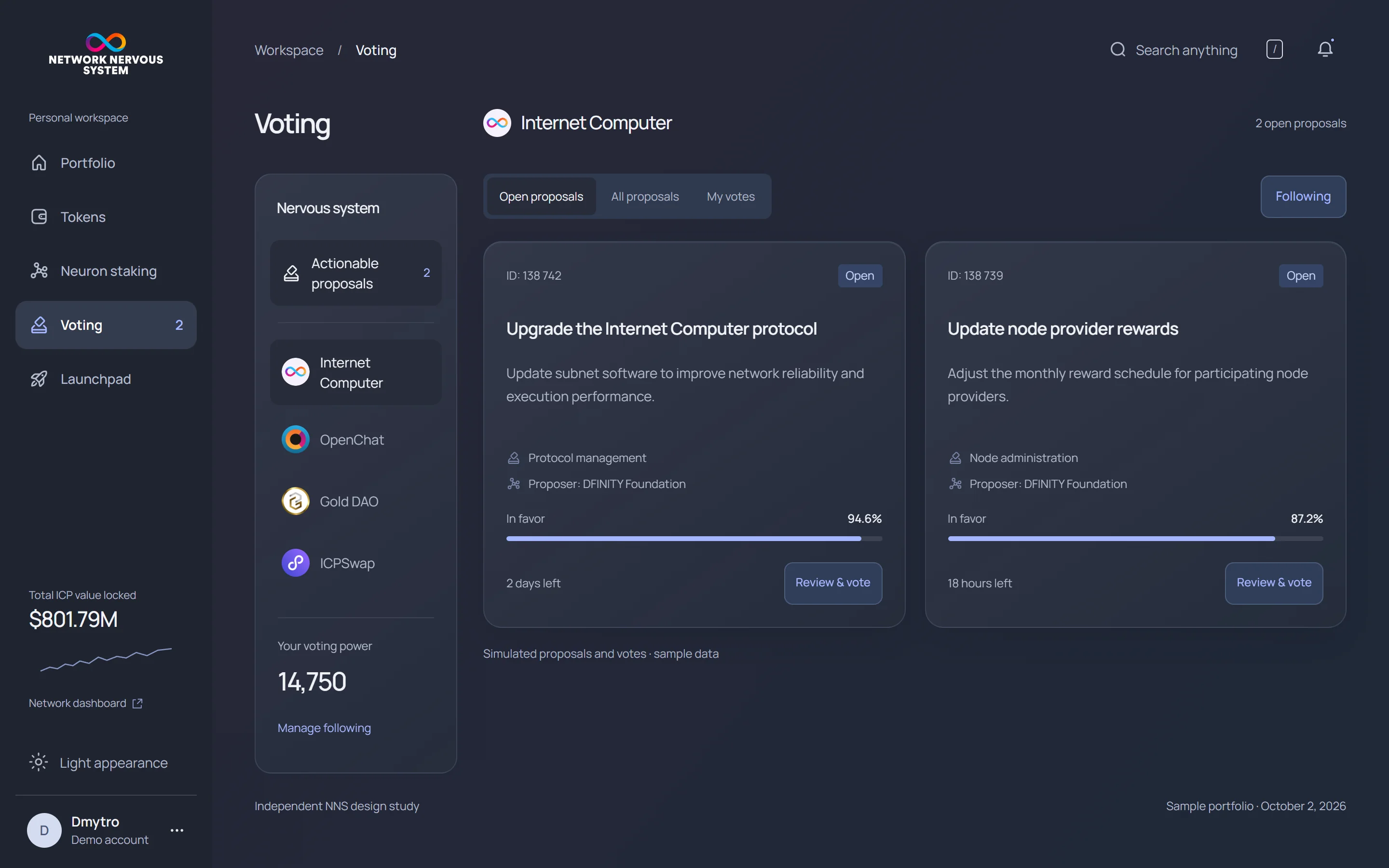Click the 87.2% in favor progress bar
This screenshot has height=868, width=1389.
coord(1135,539)
